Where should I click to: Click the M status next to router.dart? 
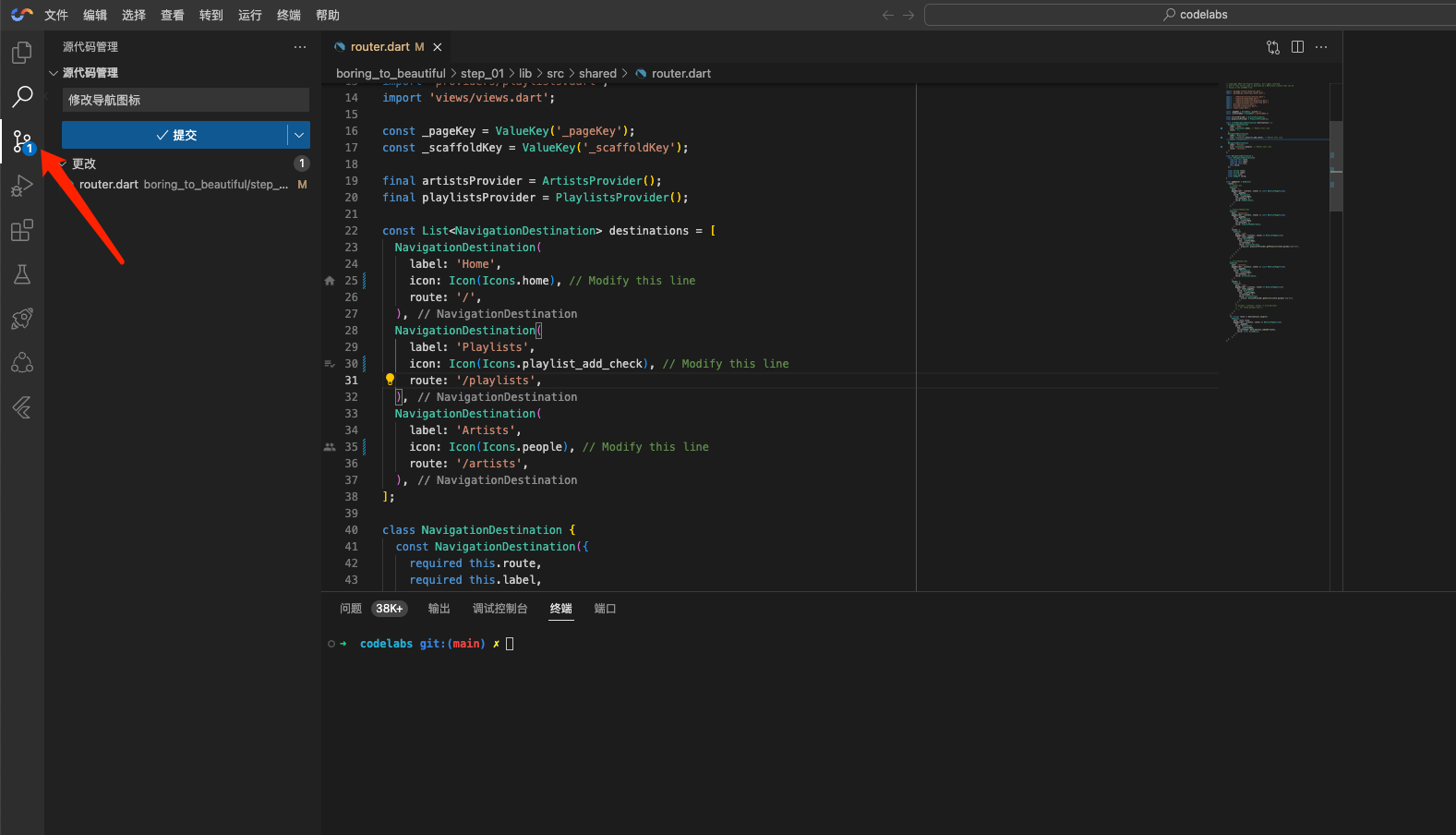[x=302, y=185]
